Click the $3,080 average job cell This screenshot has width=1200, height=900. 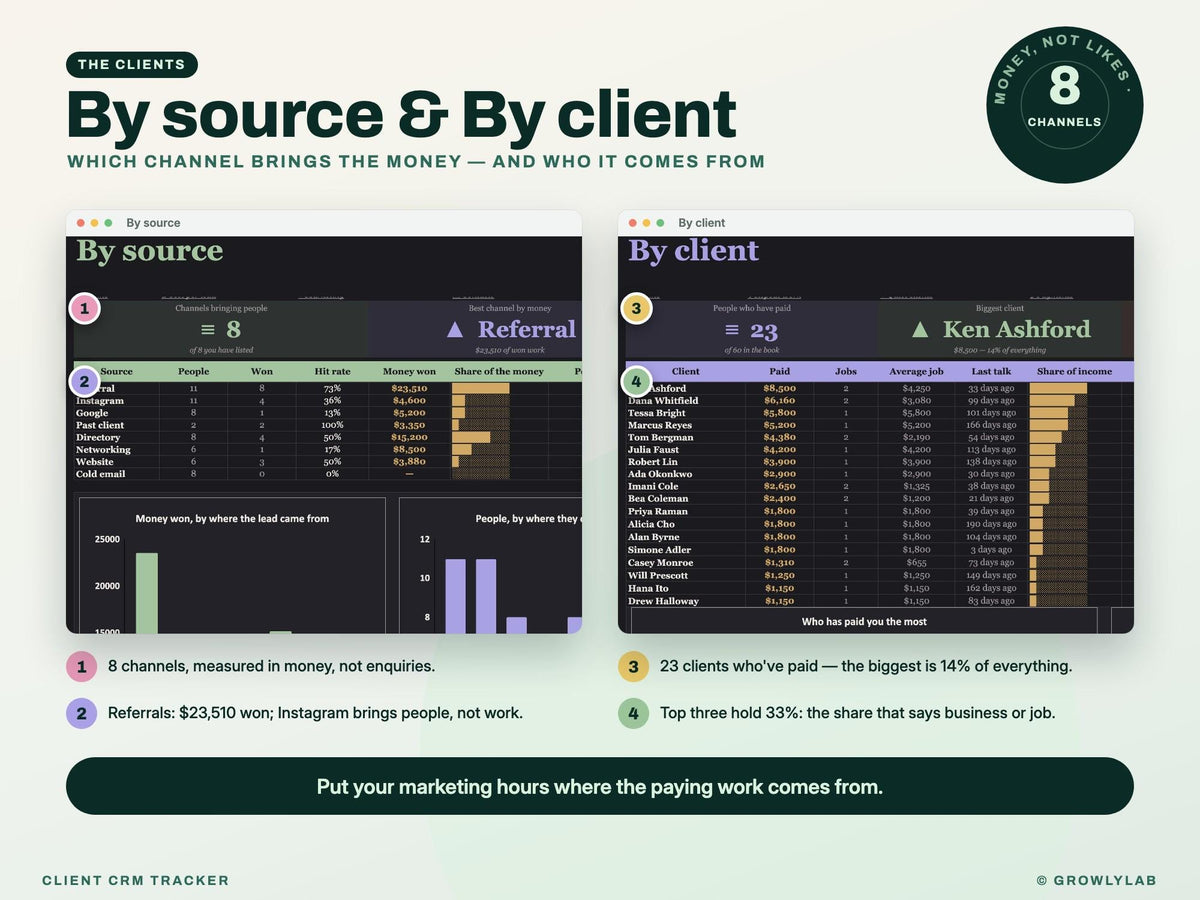[916, 400]
